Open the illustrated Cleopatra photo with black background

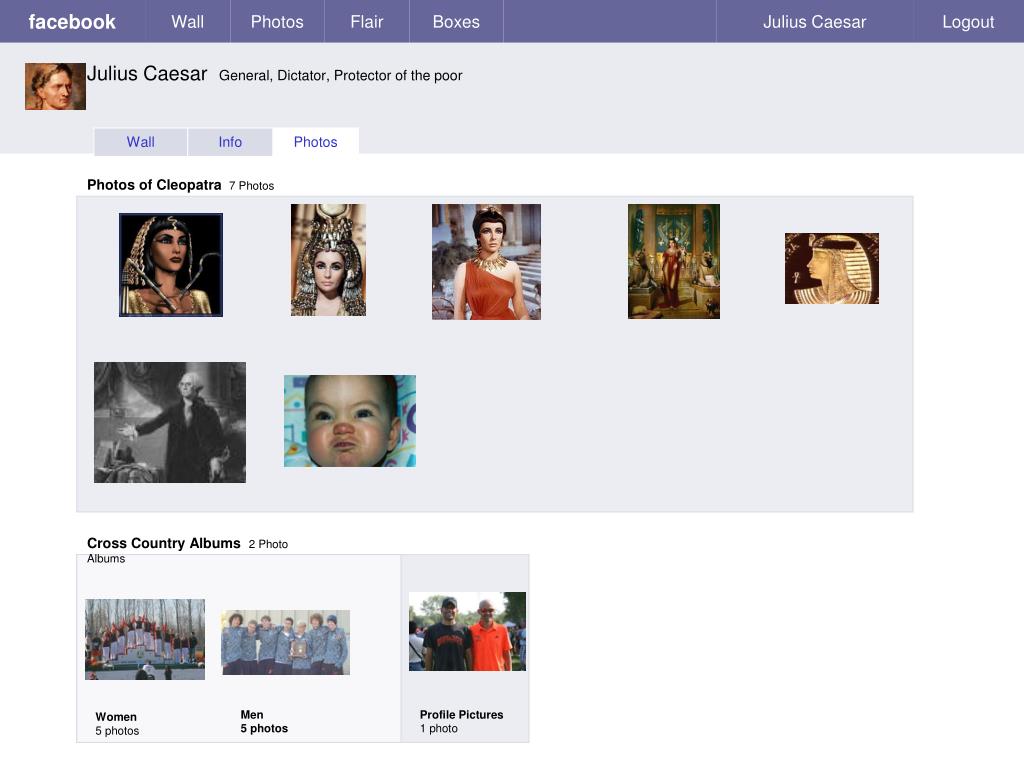pos(170,264)
